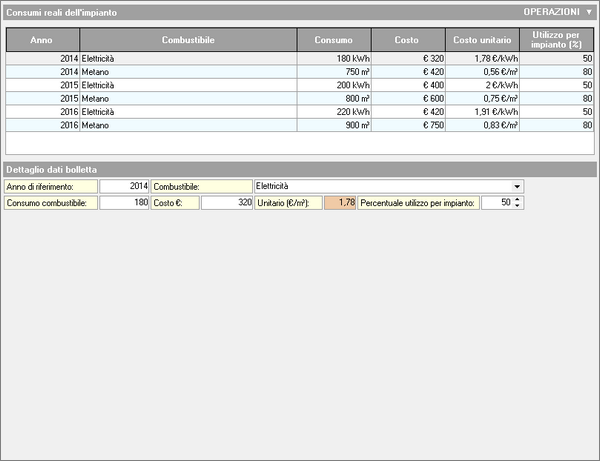Expand the Combustibile dropdown arrow

point(517,186)
